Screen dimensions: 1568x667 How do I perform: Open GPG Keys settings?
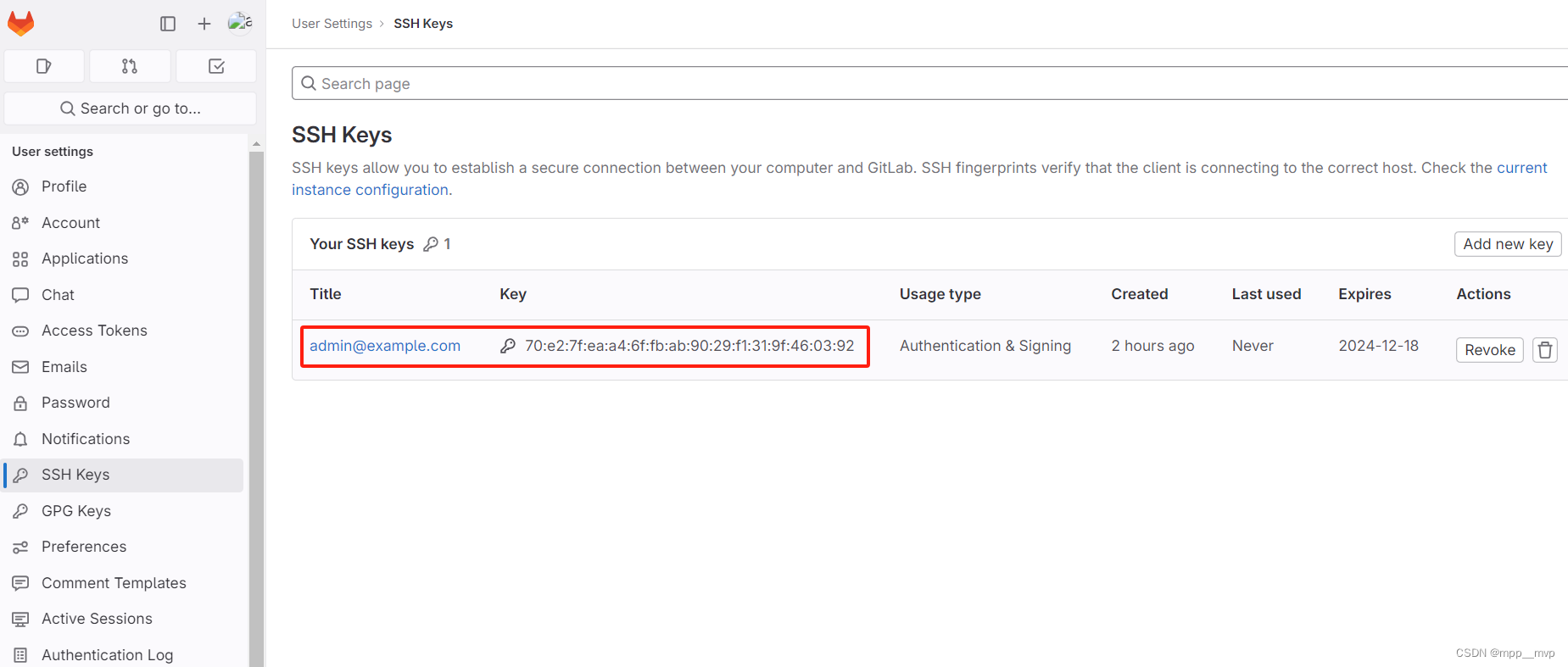pos(123,511)
